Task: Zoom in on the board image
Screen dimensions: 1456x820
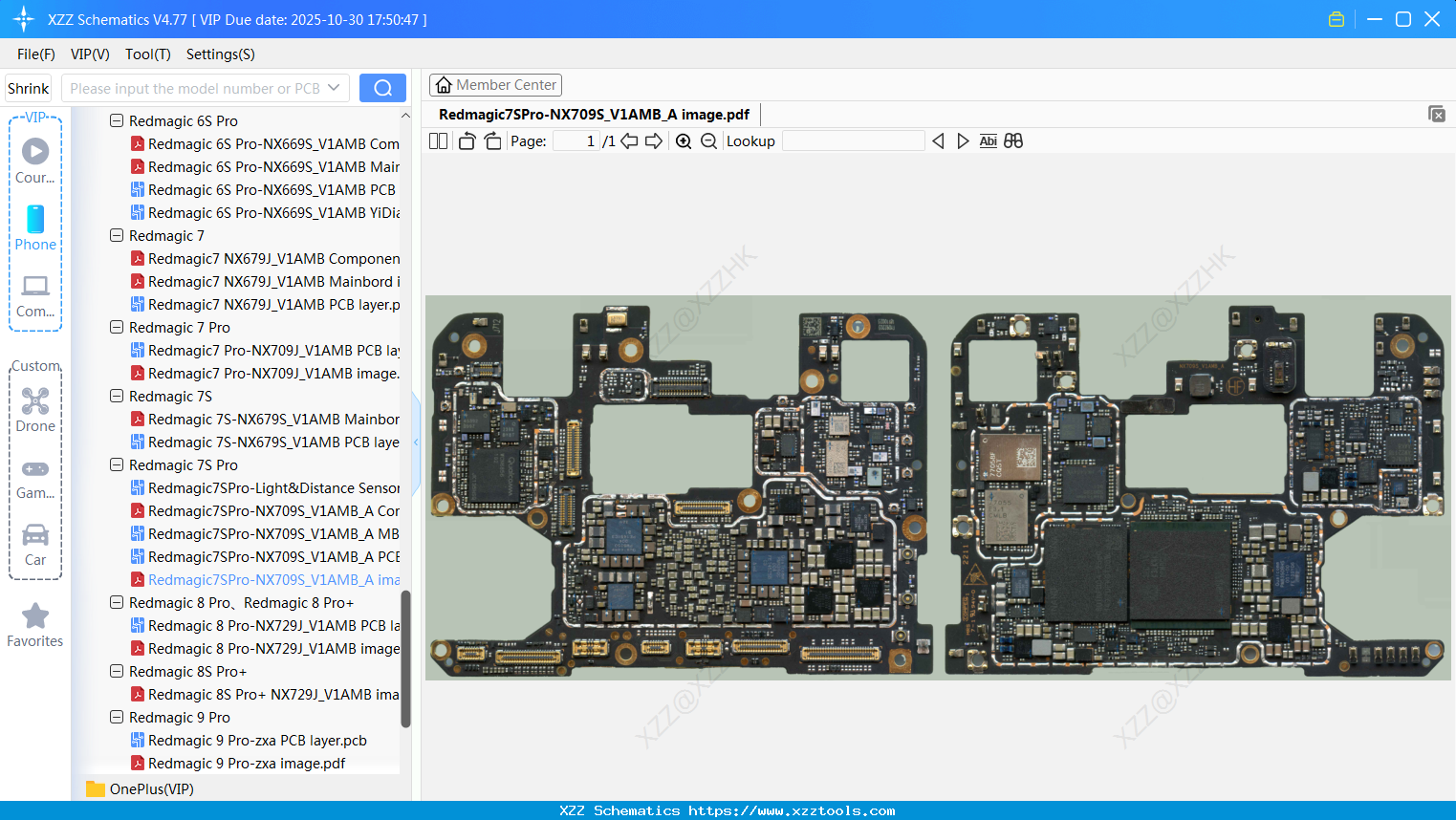Action: click(x=684, y=140)
